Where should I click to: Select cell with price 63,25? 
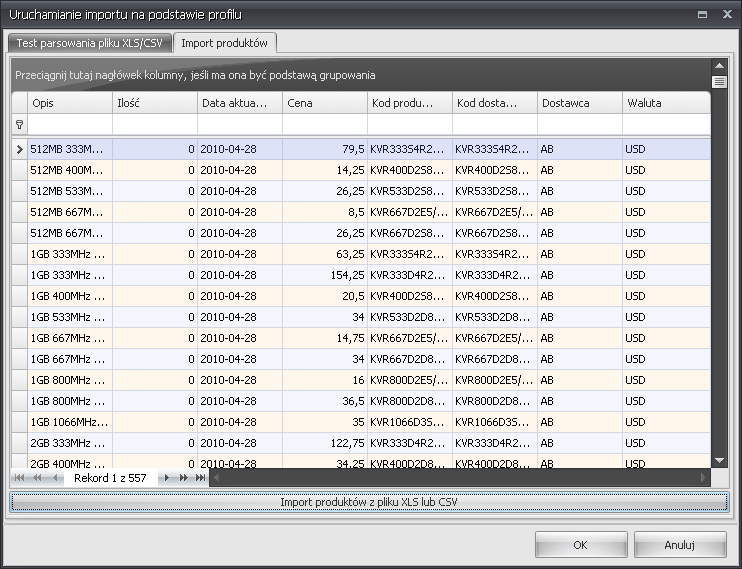[325, 254]
